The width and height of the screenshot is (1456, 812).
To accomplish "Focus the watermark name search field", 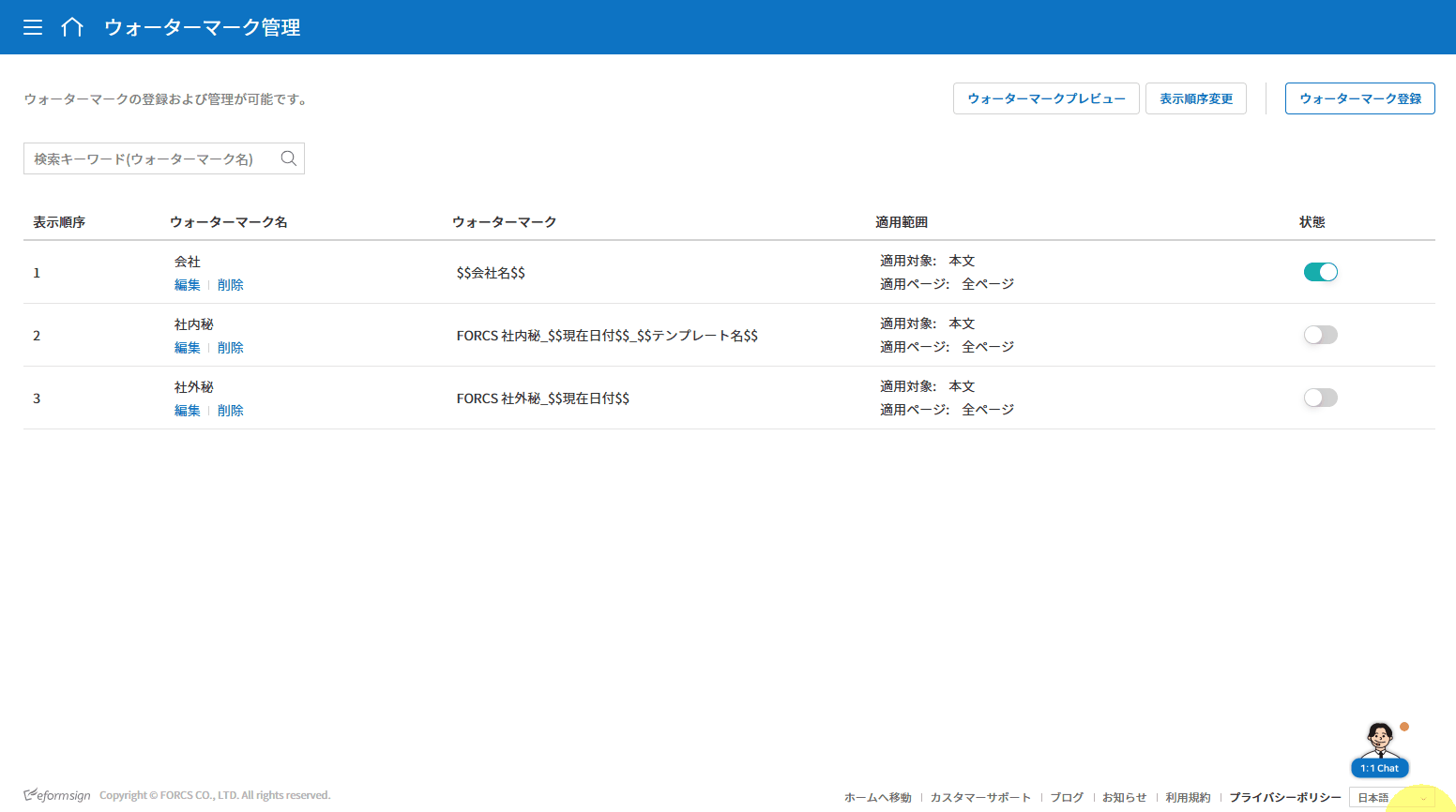I will pyautogui.click(x=150, y=158).
